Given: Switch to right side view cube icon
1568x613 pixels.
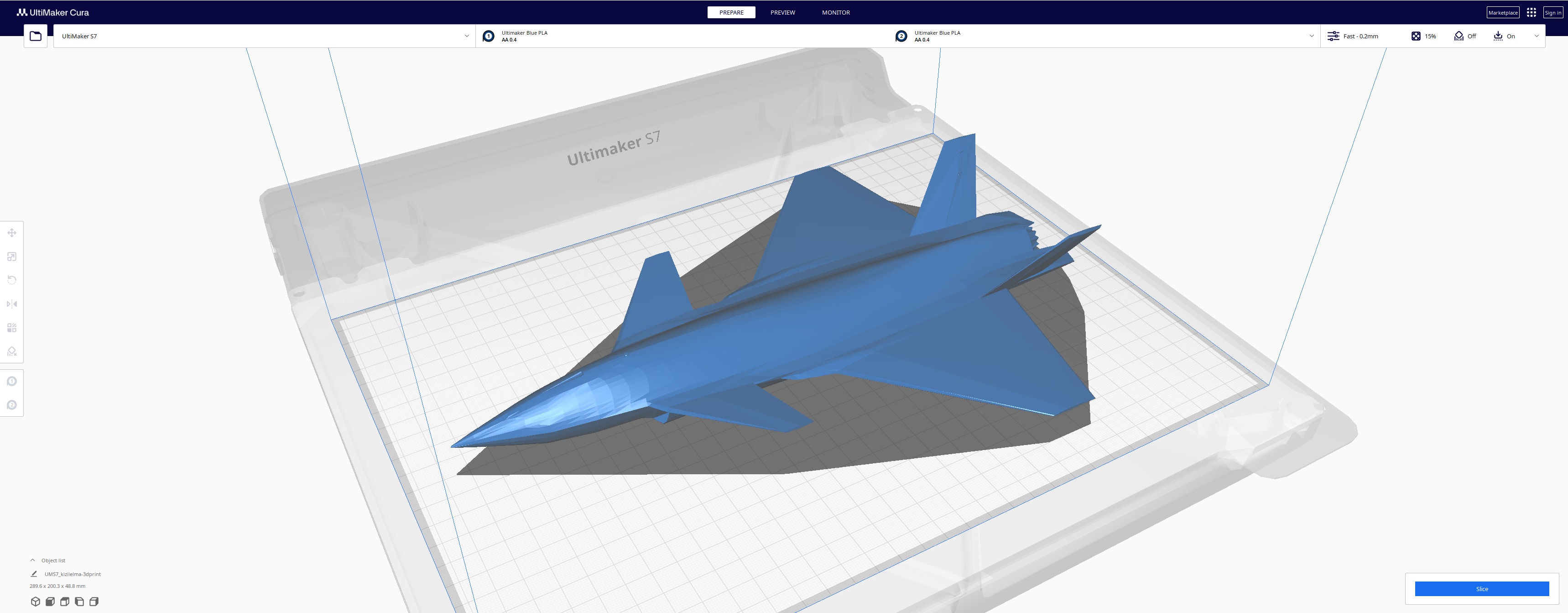Looking at the screenshot, I should click(x=94, y=602).
